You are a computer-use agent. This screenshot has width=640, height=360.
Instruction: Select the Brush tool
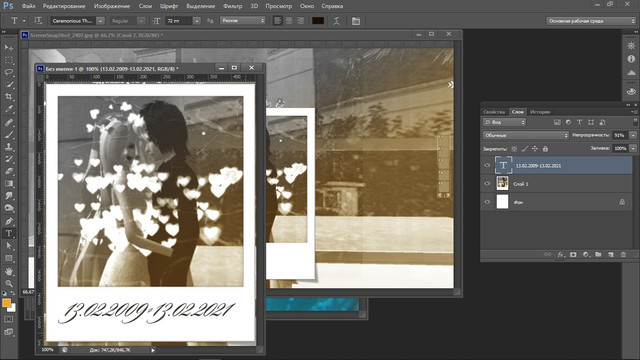[9, 134]
